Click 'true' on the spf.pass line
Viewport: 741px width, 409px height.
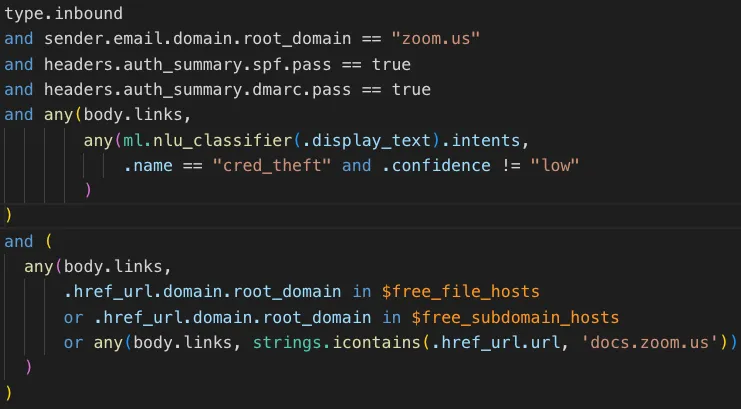coord(391,64)
